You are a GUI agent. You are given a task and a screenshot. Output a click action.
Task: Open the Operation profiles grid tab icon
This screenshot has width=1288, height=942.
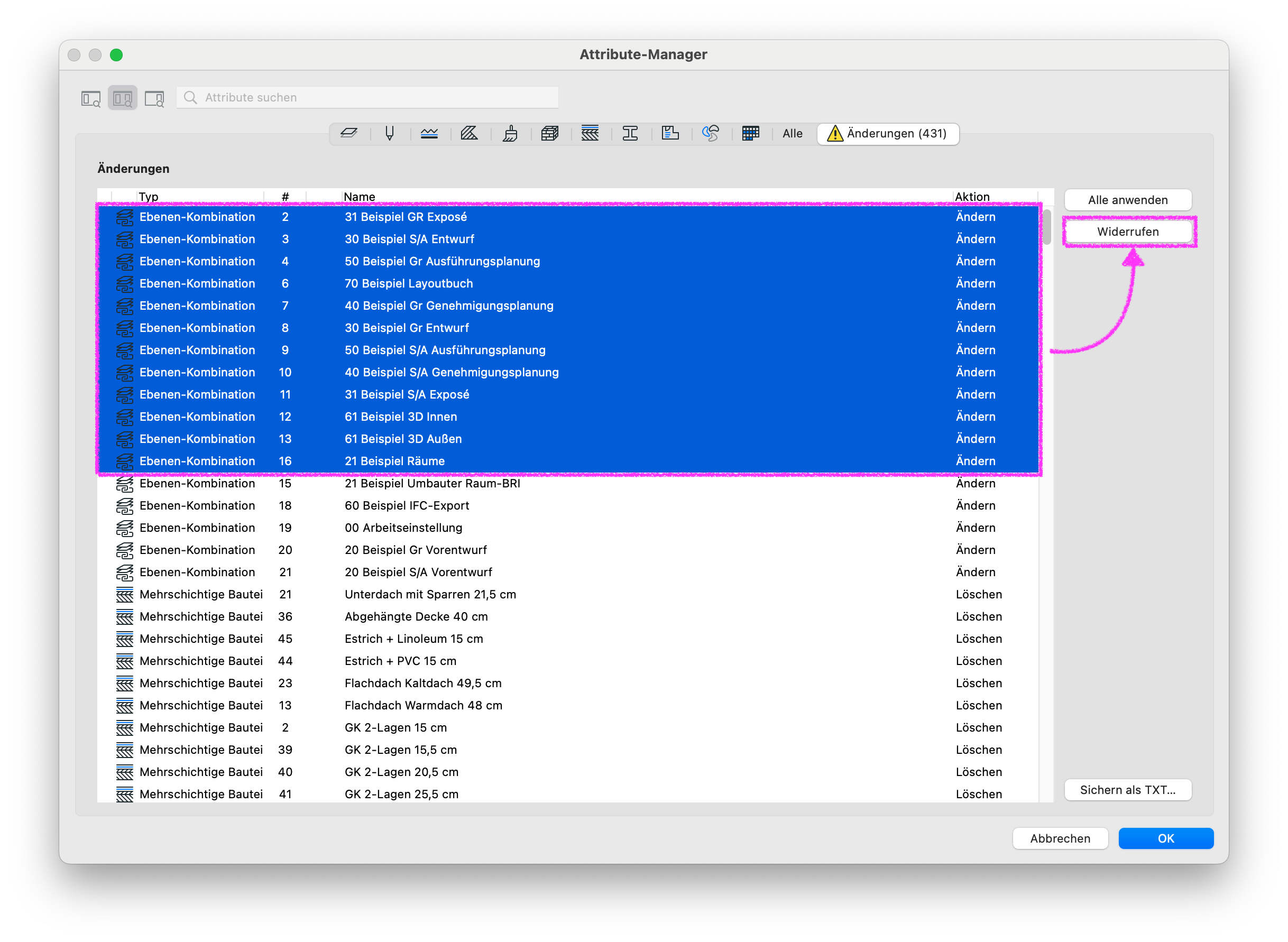[751, 133]
